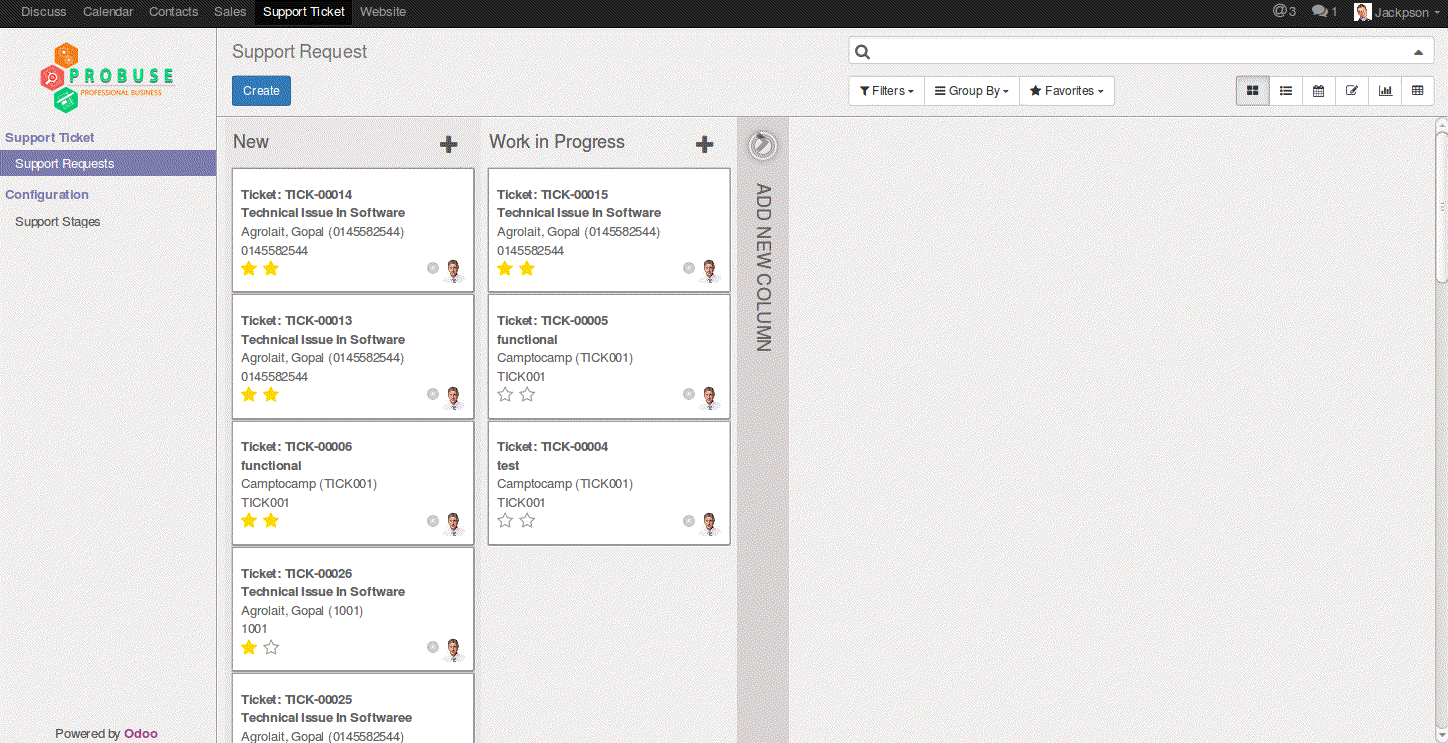
Task: Click the Probuse logo
Action: pyautogui.click(x=108, y=78)
